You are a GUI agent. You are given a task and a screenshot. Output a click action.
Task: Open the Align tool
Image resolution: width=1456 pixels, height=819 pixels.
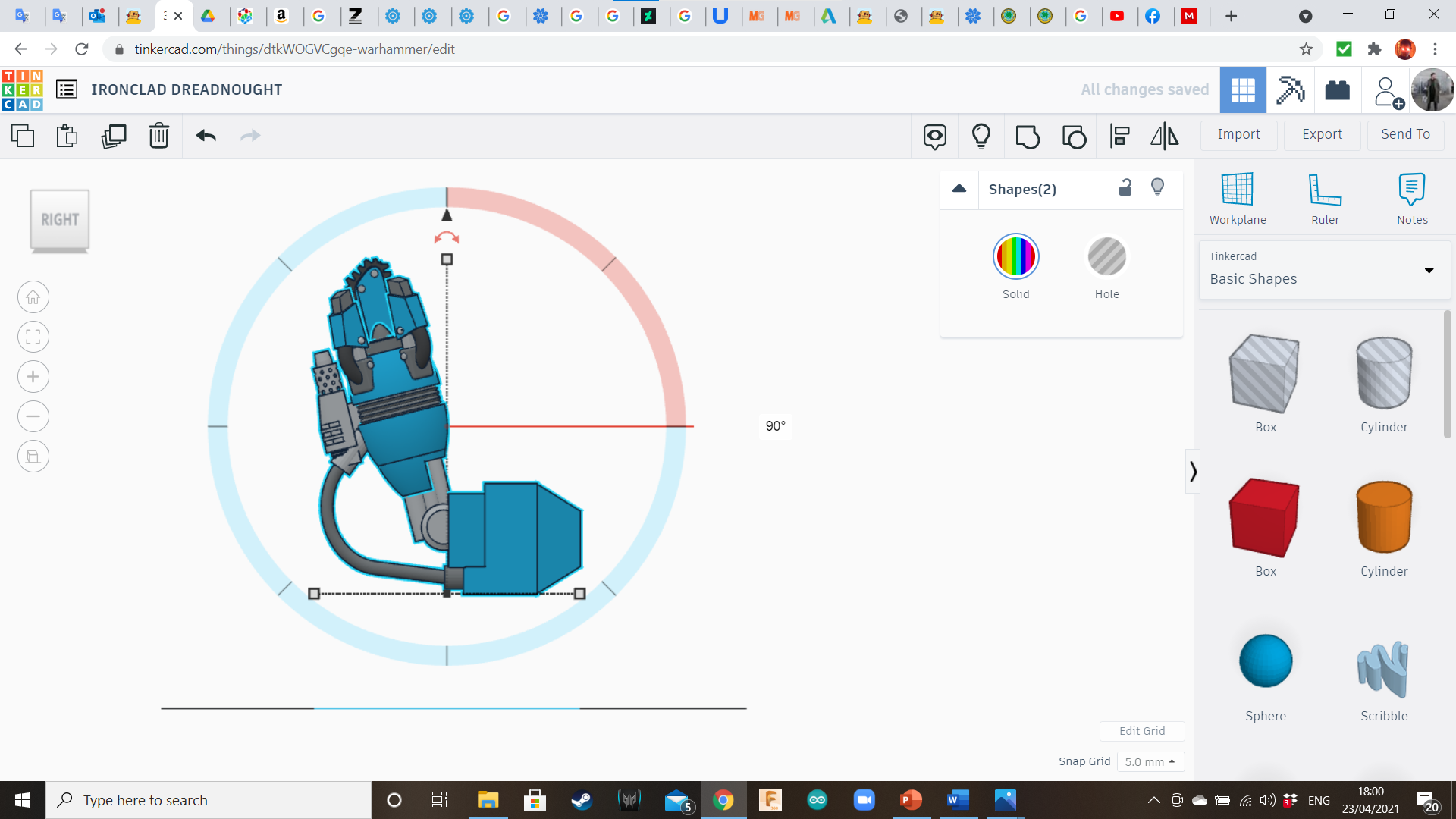[1119, 136]
